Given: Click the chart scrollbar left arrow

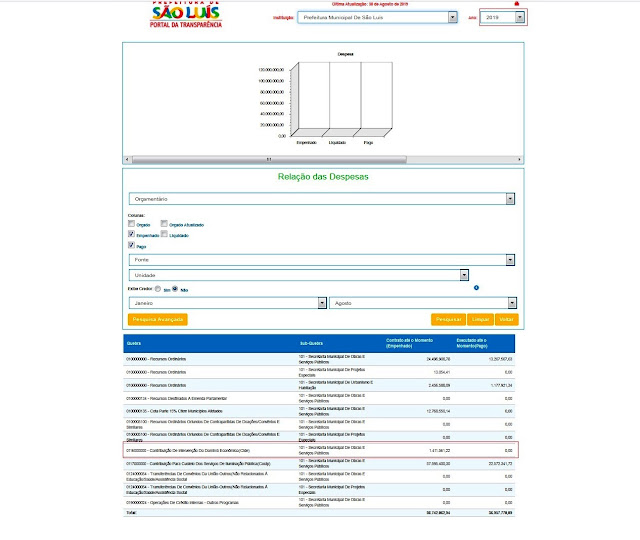Looking at the screenshot, I should [x=127, y=160].
